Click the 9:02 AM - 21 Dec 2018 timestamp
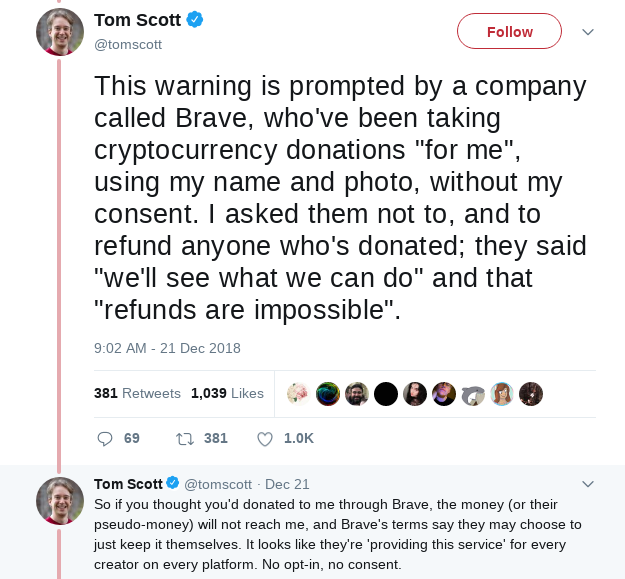Image resolution: width=625 pixels, height=579 pixels. (x=167, y=349)
